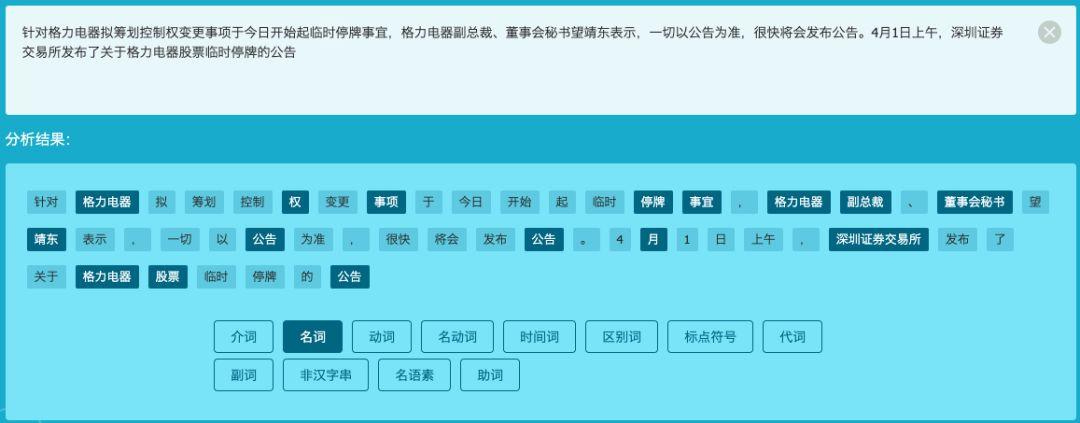
Task: Select the 望 token
Action: (1036, 203)
